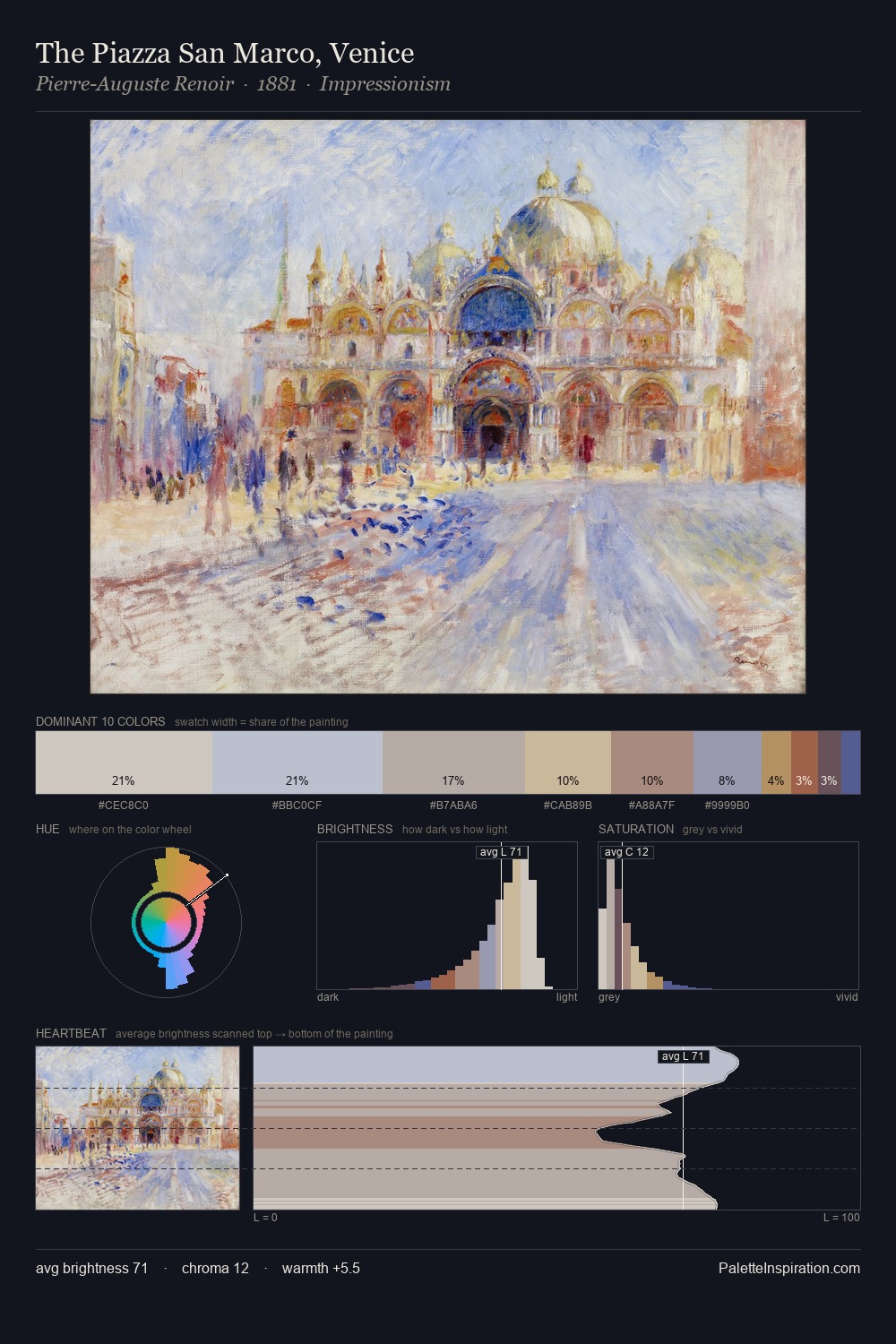The image size is (896, 1344).
Task: Click the avg L 71 heartbeat label
Action: 684,1056
